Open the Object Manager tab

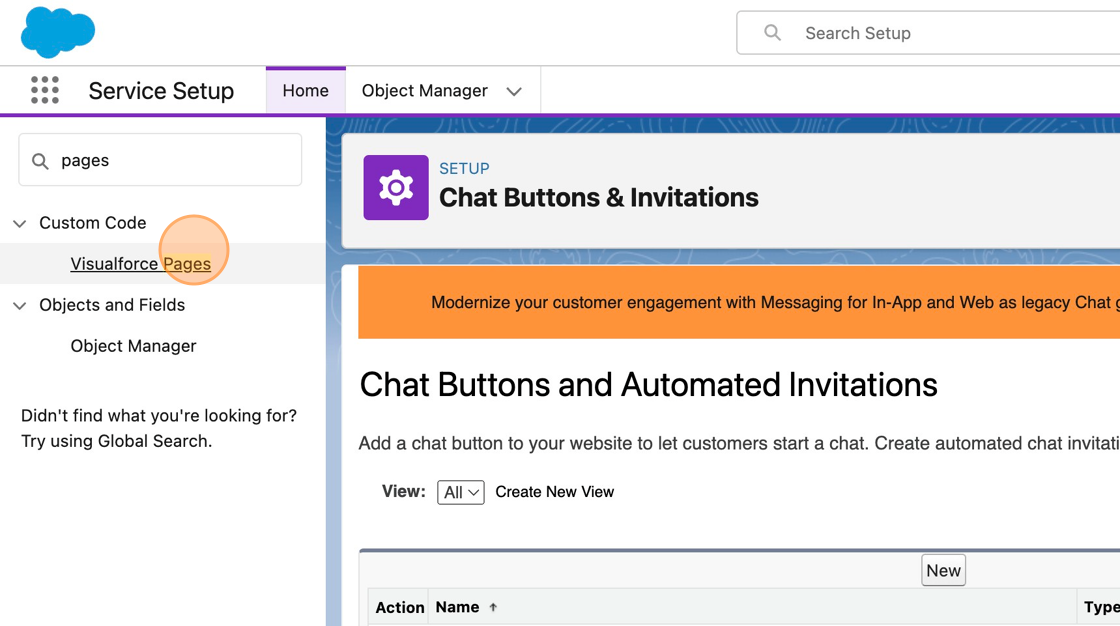(x=425, y=91)
